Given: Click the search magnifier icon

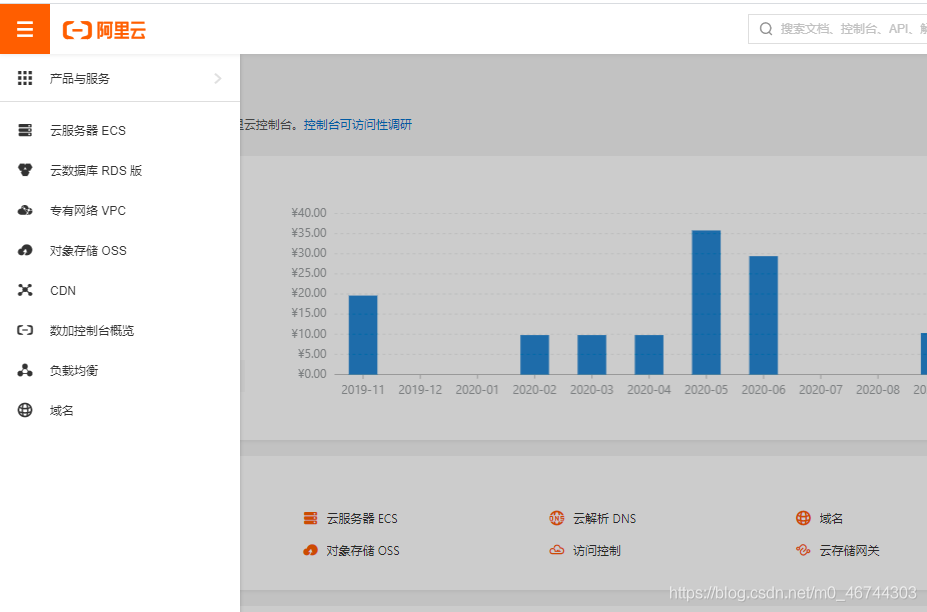Looking at the screenshot, I should 766,29.
